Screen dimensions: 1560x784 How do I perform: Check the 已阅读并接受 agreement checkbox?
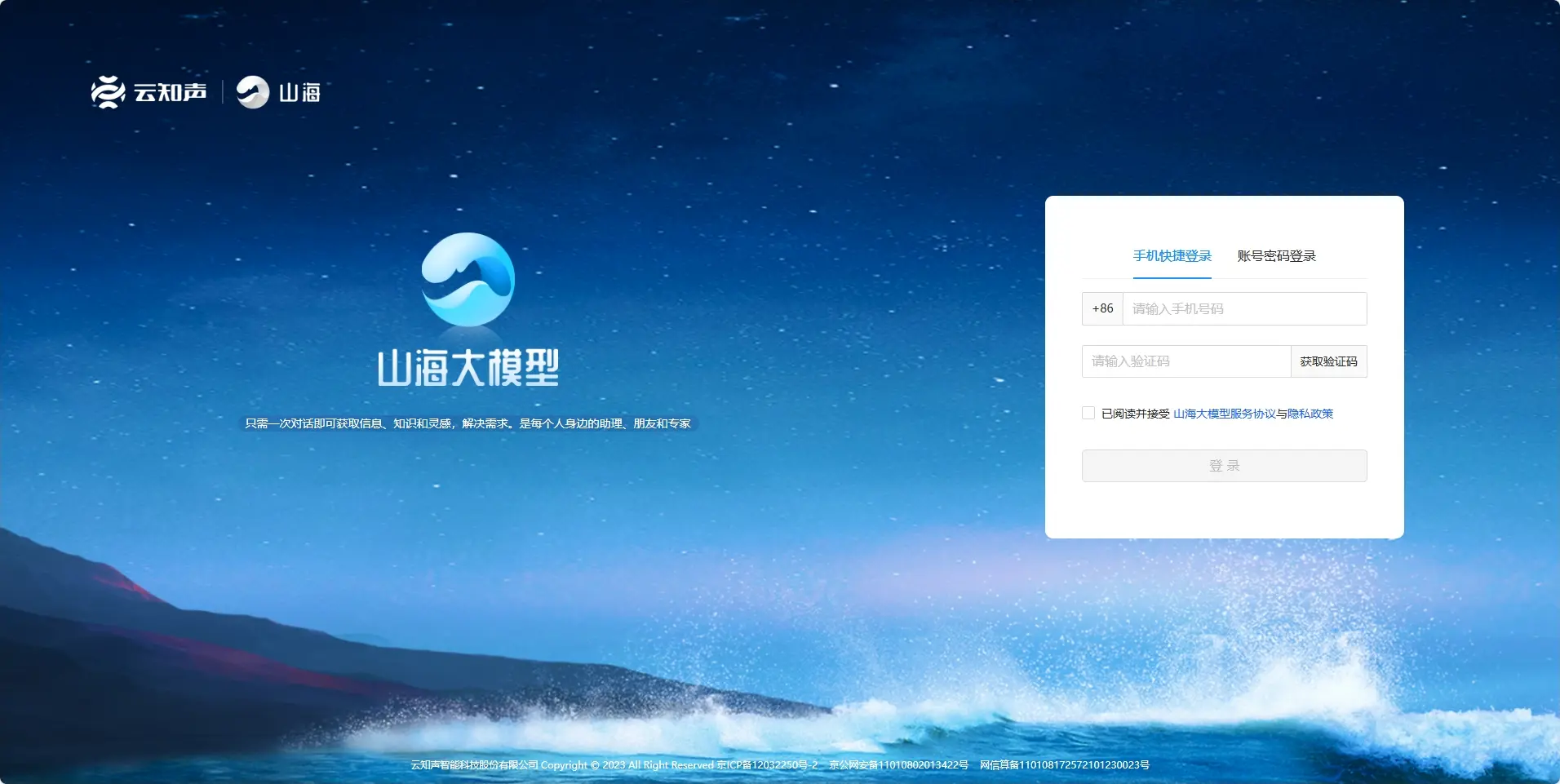(1088, 413)
